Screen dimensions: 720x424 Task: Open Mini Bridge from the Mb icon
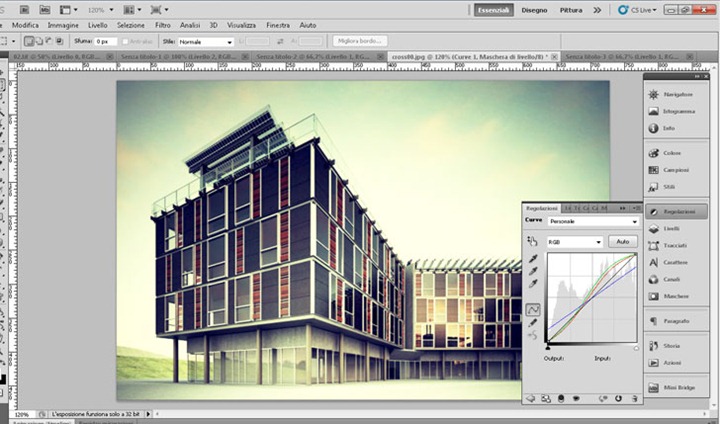pyautogui.click(x=44, y=9)
